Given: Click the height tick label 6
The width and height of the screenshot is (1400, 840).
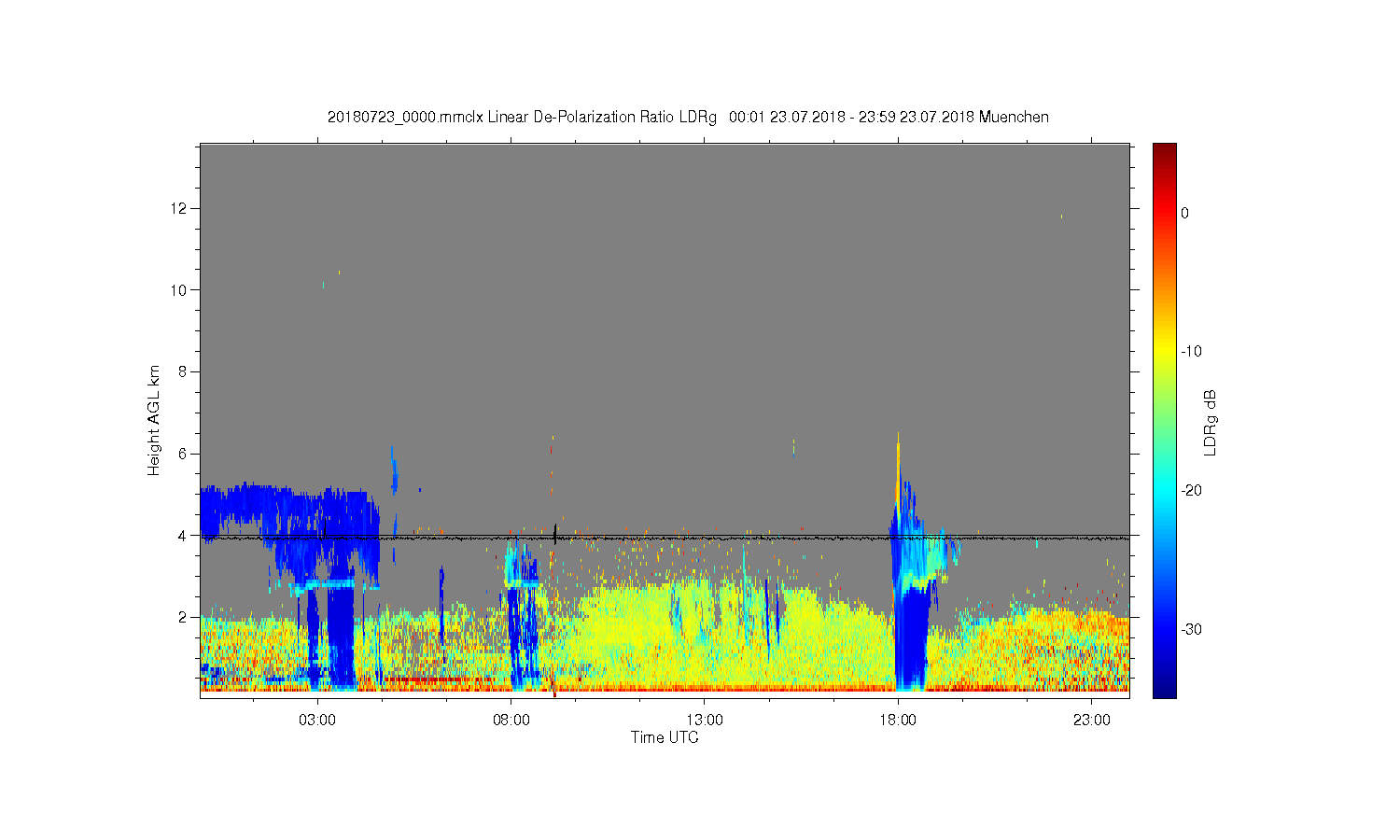Looking at the screenshot, I should click(183, 454).
